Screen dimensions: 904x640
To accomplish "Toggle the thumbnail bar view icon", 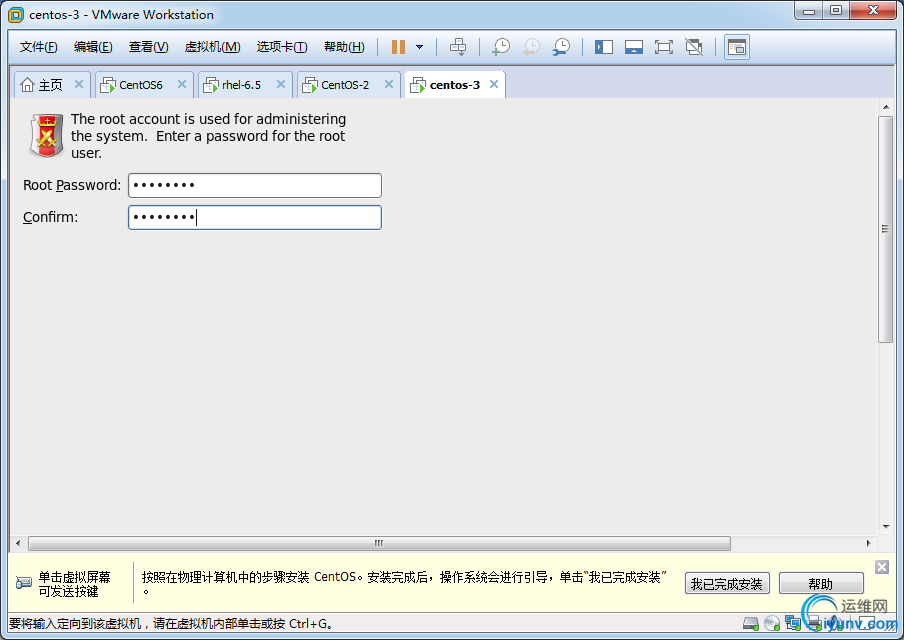I will pos(634,47).
